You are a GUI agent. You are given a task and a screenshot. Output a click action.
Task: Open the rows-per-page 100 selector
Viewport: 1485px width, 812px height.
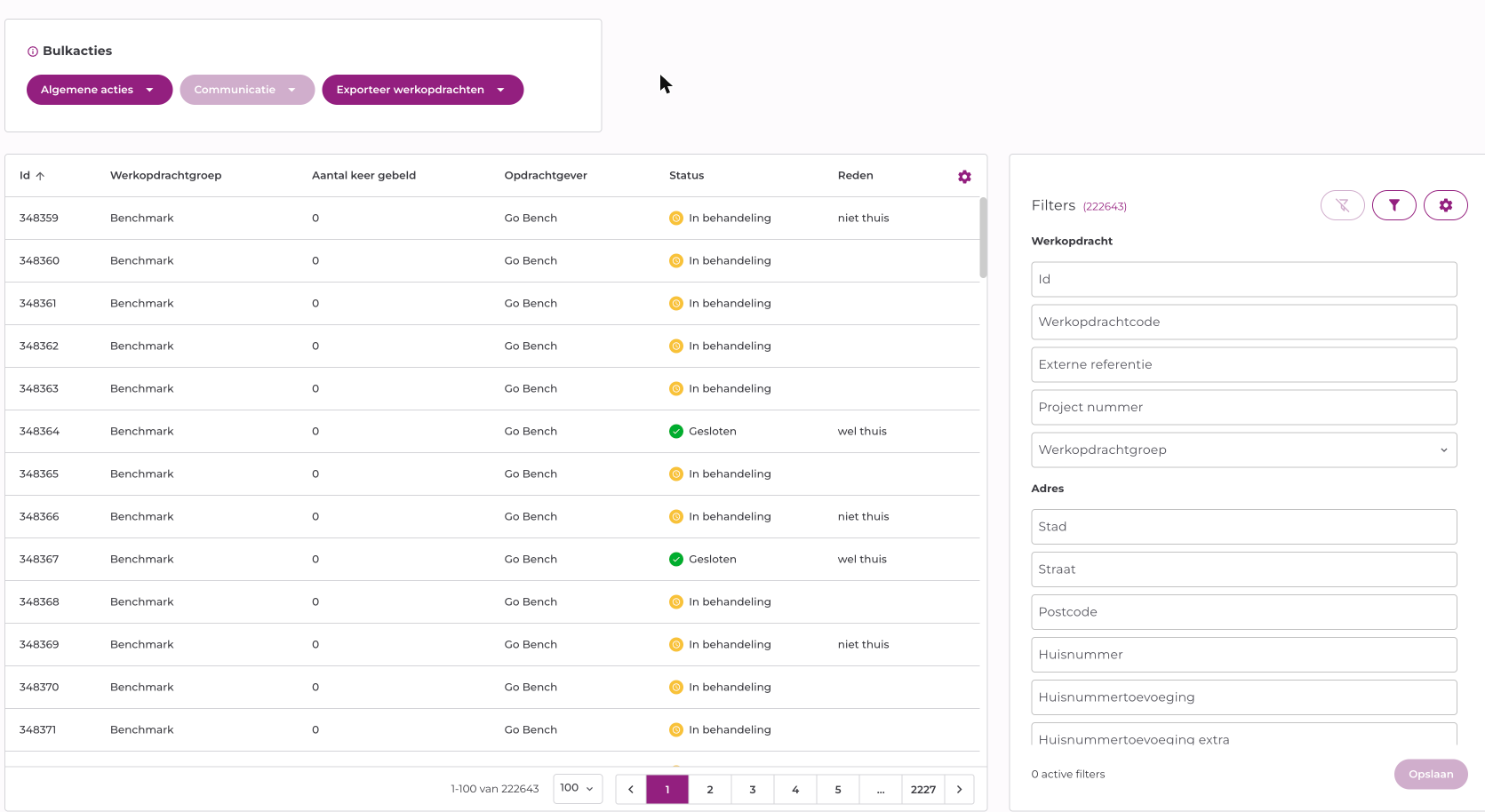point(578,788)
